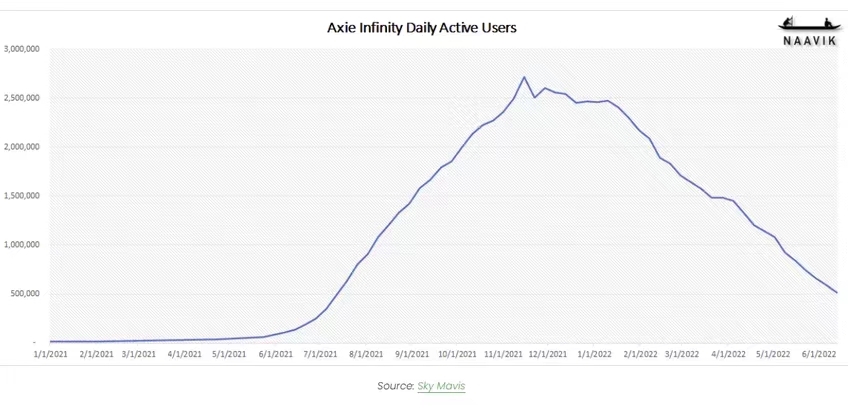Click the 2,000,000 y-axis label
848x405 pixels.
coord(22,147)
